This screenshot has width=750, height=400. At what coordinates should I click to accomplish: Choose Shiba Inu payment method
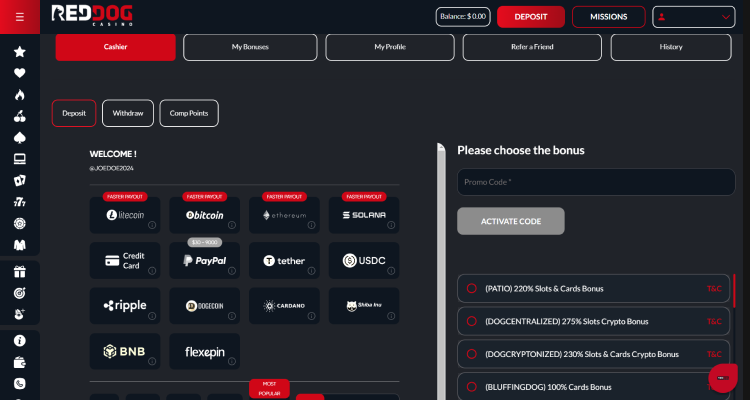[364, 306]
